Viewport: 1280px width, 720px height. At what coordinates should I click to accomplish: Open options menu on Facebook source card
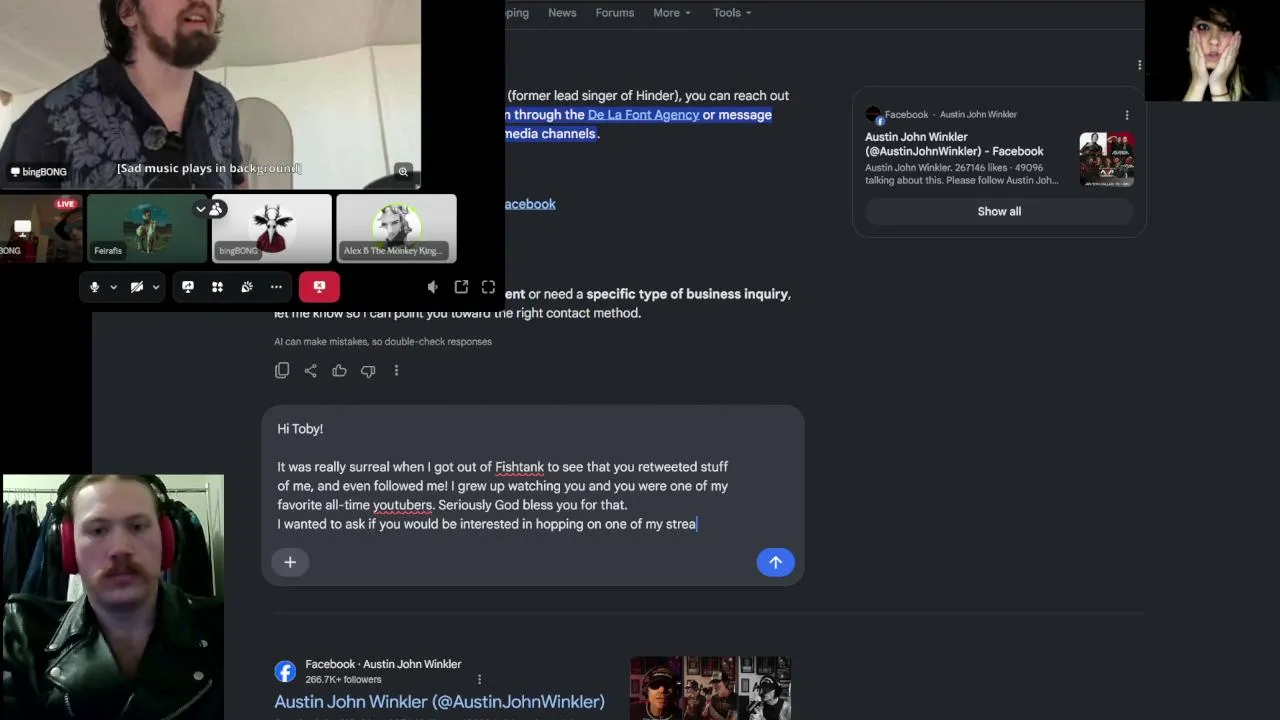pyautogui.click(x=1127, y=115)
